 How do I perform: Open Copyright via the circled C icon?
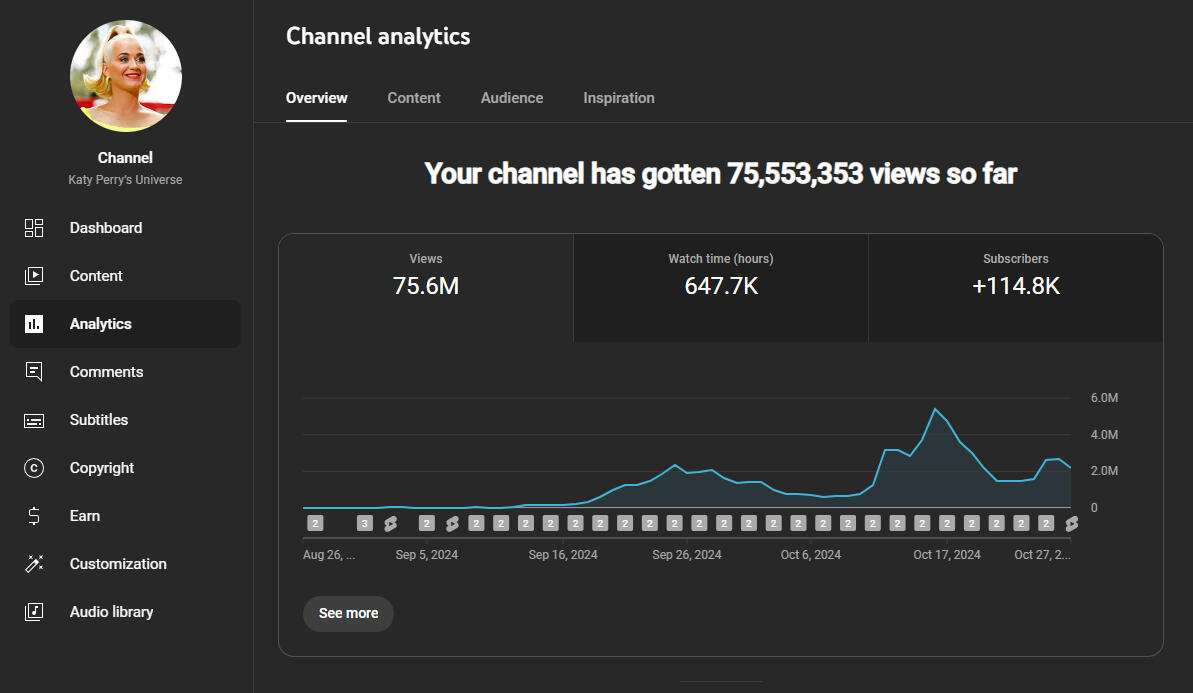(x=34, y=468)
